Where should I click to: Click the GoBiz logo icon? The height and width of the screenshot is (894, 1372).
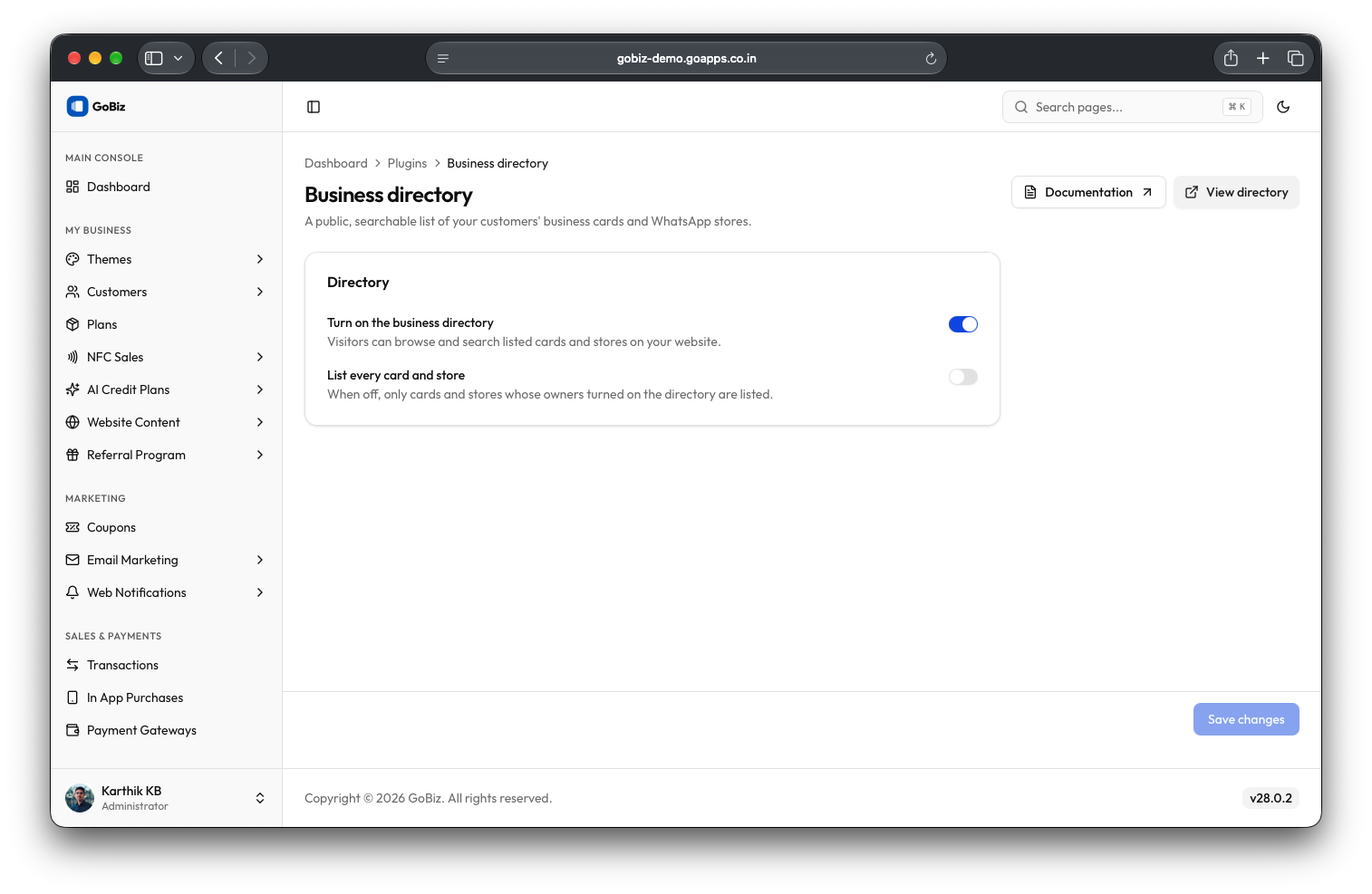tap(77, 106)
